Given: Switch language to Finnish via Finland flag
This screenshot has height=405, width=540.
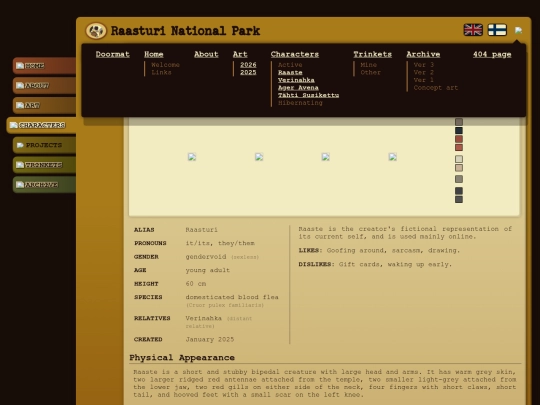Looking at the screenshot, I should pos(497,30).
